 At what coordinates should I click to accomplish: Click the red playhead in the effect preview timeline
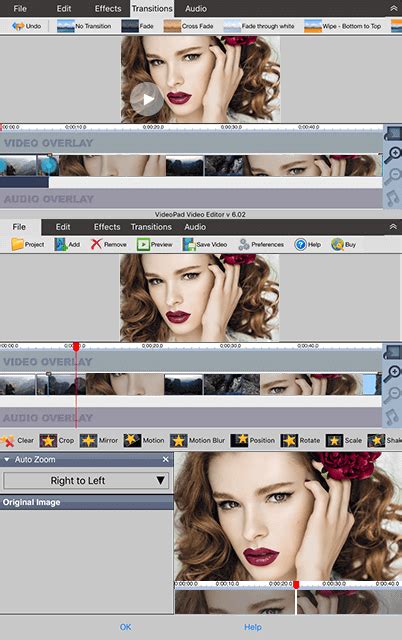(296, 584)
